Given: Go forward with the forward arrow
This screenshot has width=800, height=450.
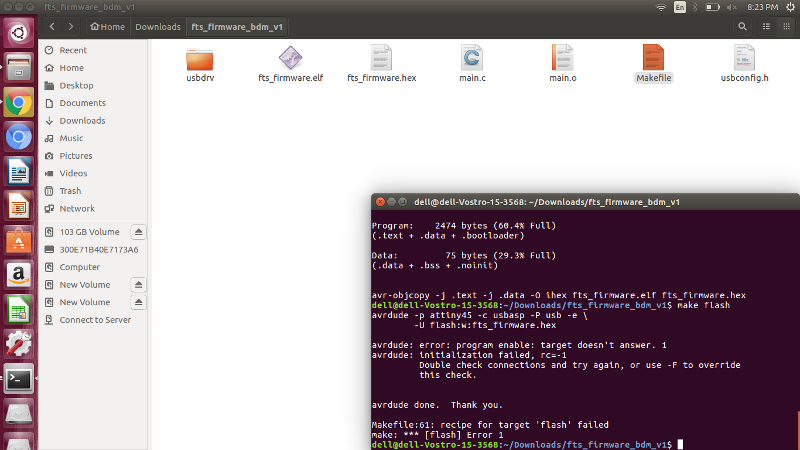Looking at the screenshot, I should coord(71,27).
